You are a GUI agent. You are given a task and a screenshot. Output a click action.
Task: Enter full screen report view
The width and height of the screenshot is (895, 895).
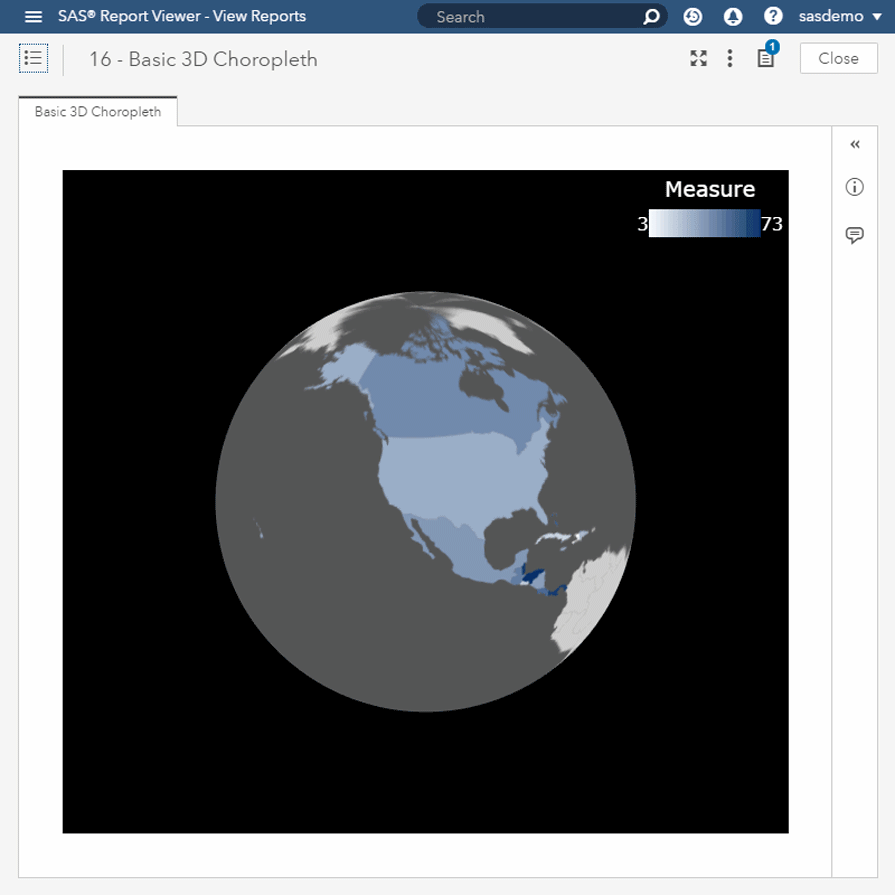pyautogui.click(x=698, y=58)
